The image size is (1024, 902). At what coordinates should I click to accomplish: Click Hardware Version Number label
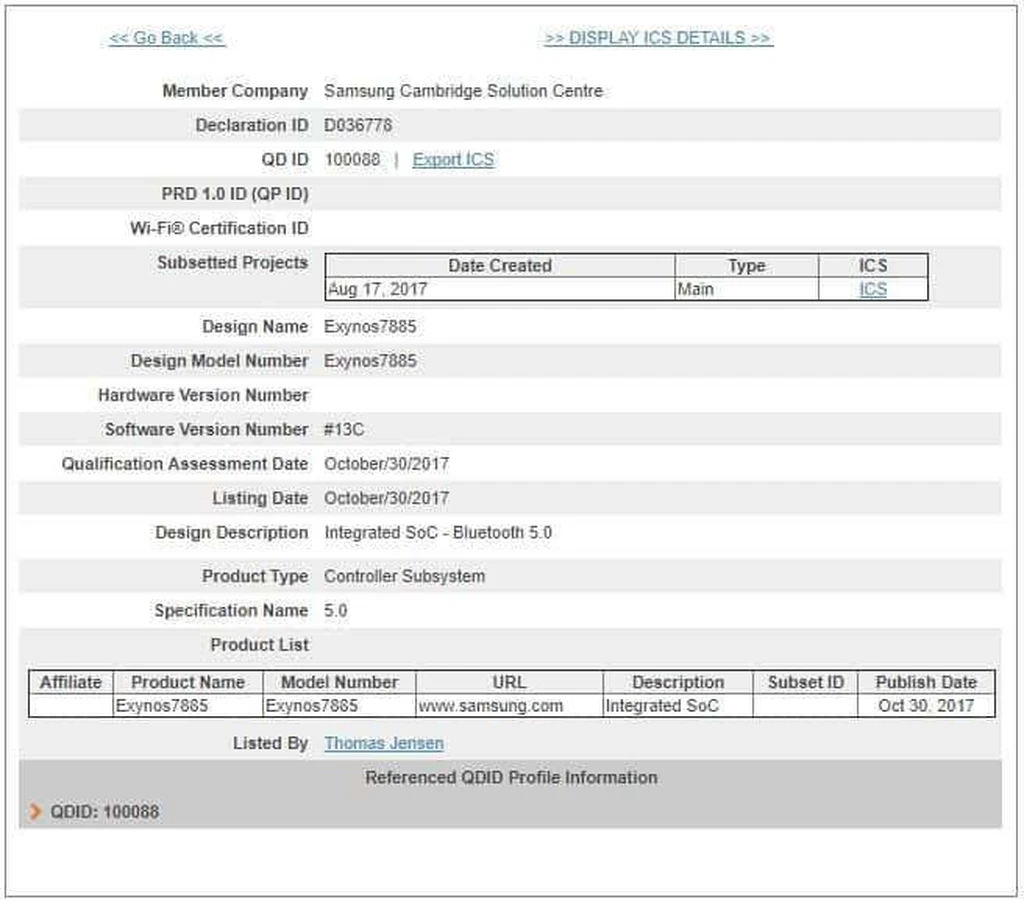(x=203, y=395)
